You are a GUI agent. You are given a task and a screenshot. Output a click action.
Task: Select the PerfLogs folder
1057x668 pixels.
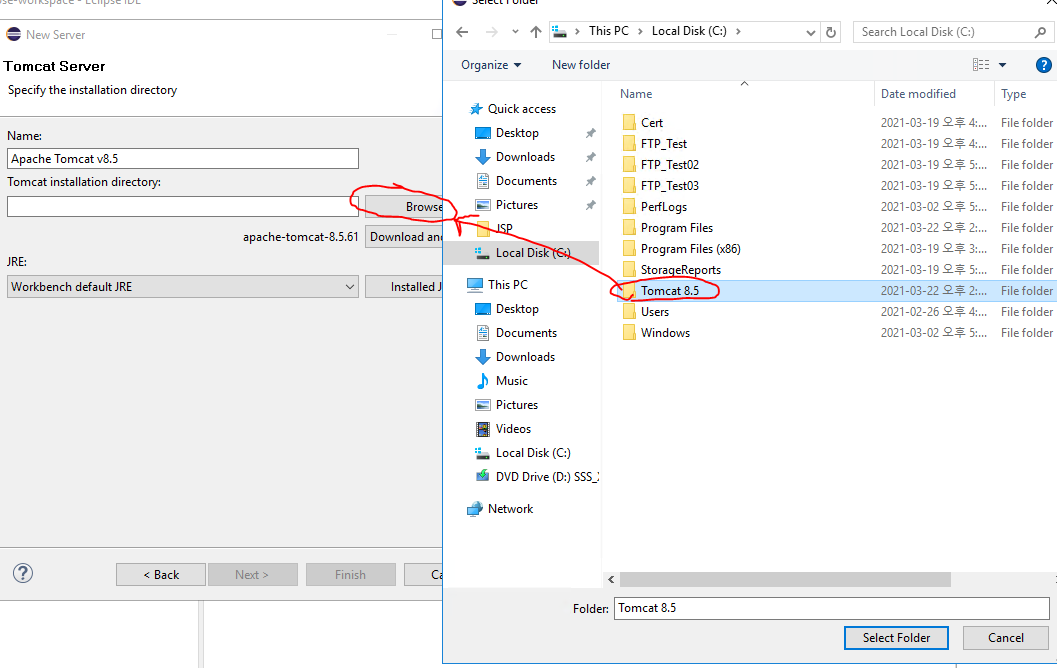tap(663, 206)
